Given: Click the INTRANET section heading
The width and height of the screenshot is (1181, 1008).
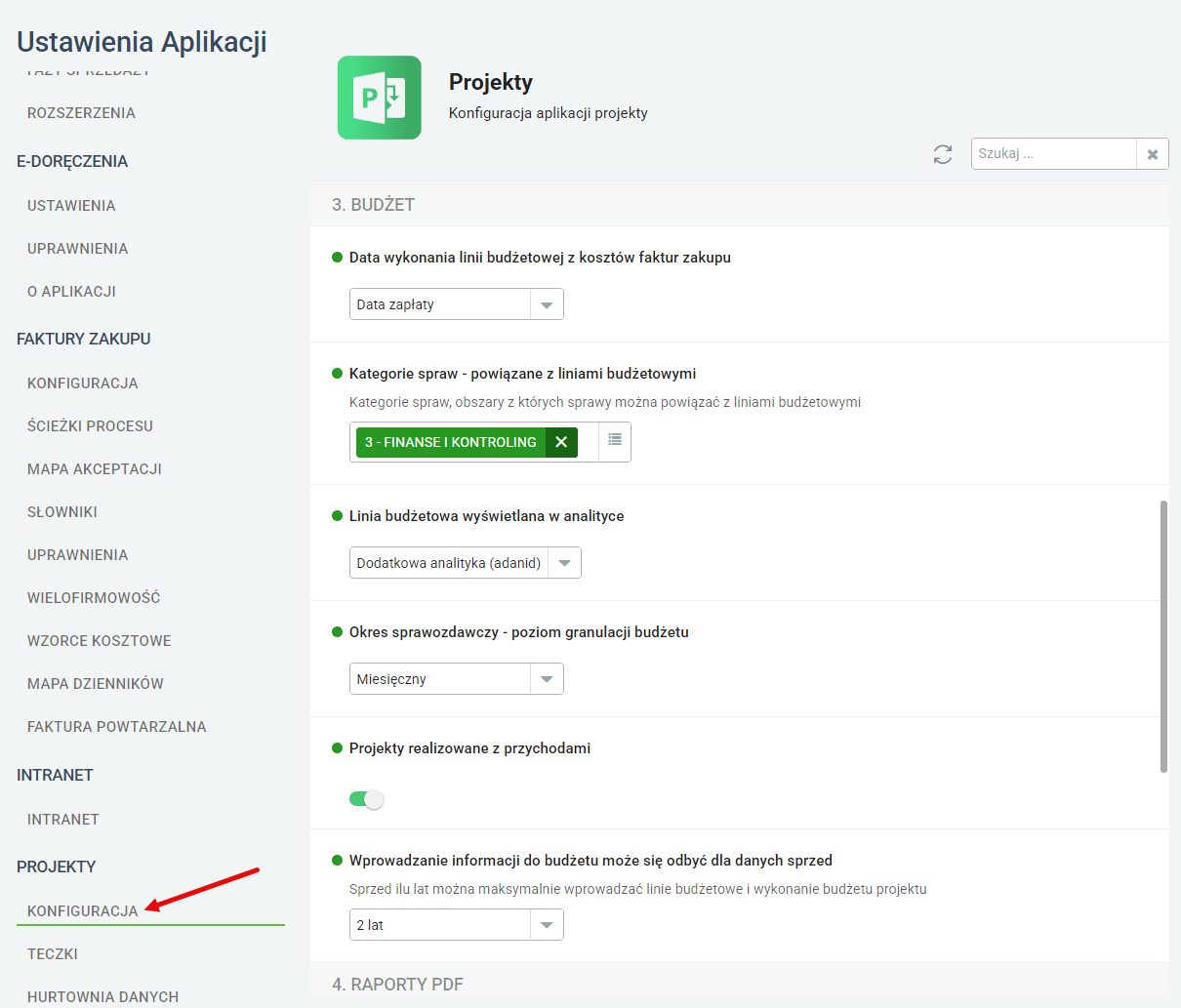Looking at the screenshot, I should coord(55,776).
